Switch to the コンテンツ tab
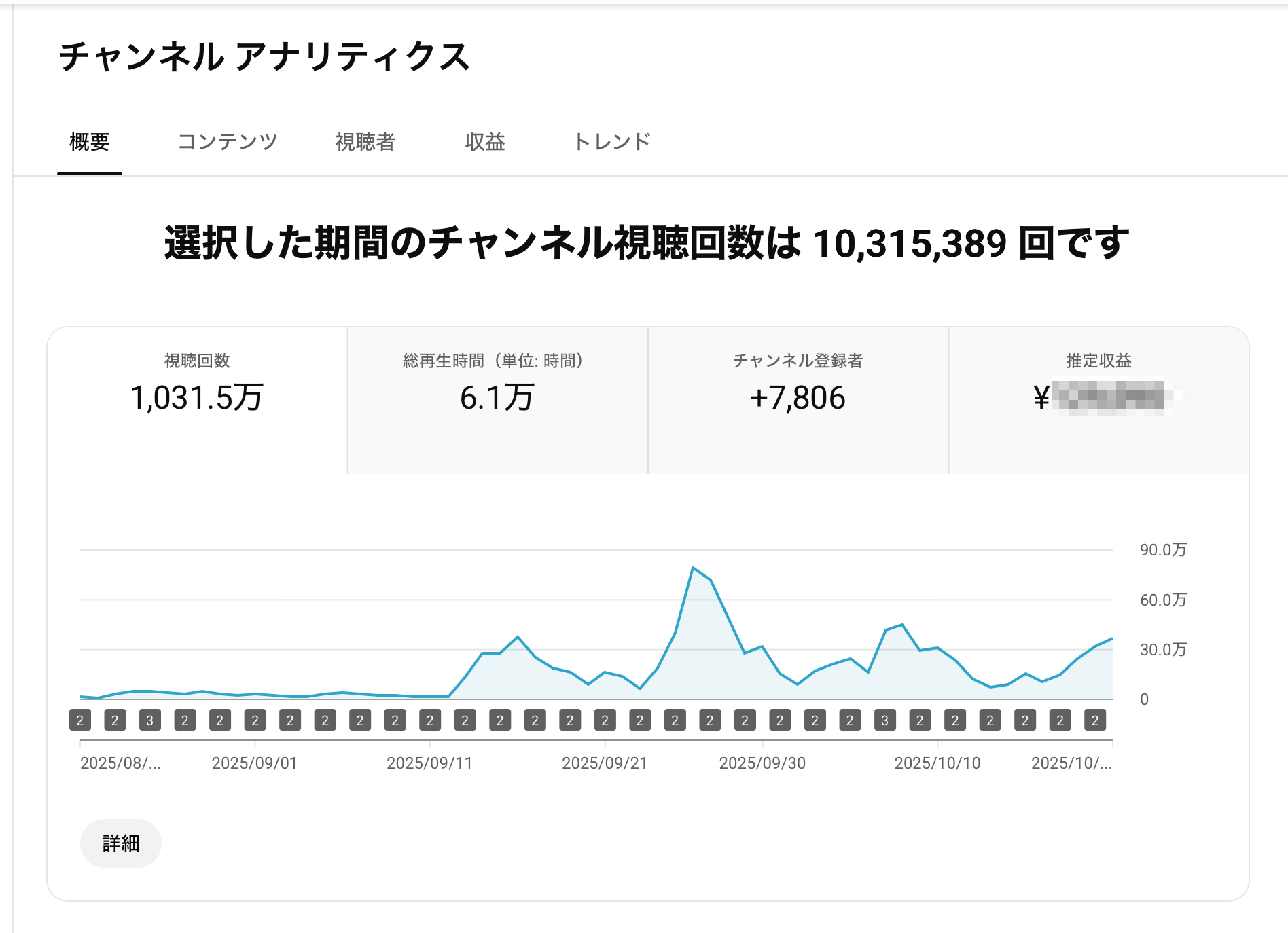The image size is (1288, 933). 228,142
